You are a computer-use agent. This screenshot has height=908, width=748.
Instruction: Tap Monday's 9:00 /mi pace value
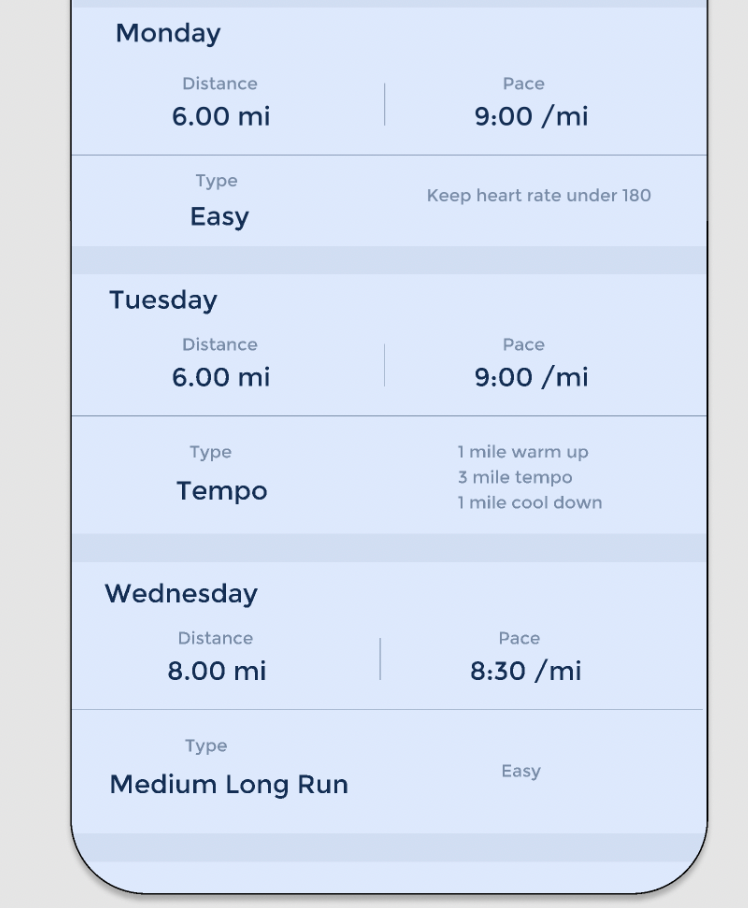pos(531,116)
